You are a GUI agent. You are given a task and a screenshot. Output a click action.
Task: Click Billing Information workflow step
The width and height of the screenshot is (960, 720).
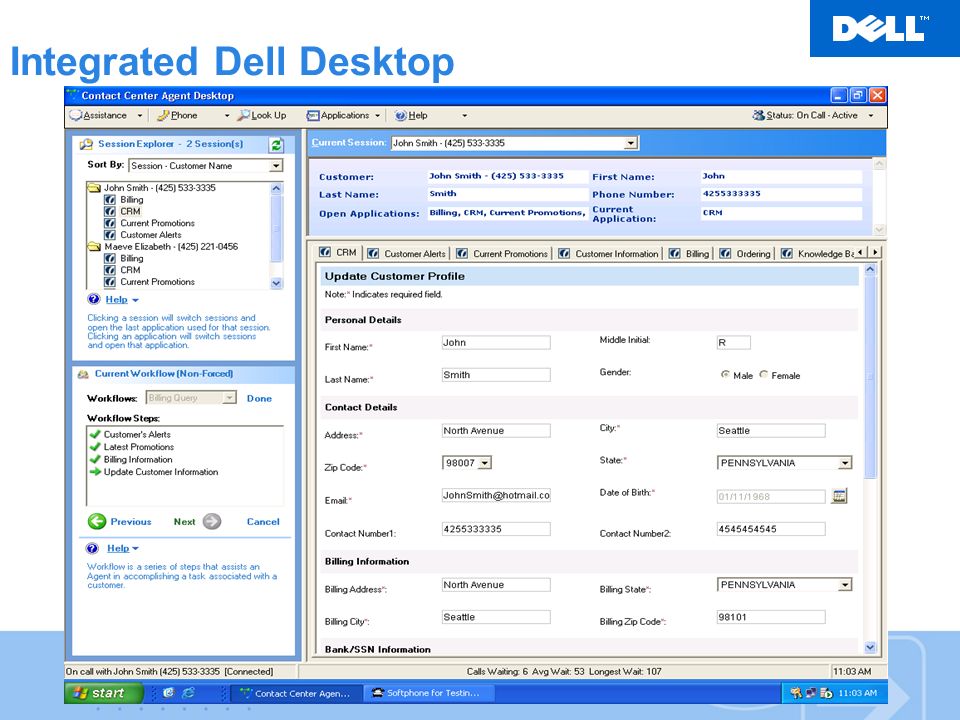138,459
